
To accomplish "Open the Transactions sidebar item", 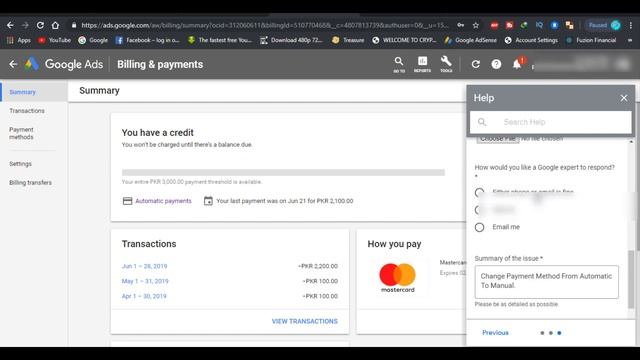I will pyautogui.click(x=27, y=111).
